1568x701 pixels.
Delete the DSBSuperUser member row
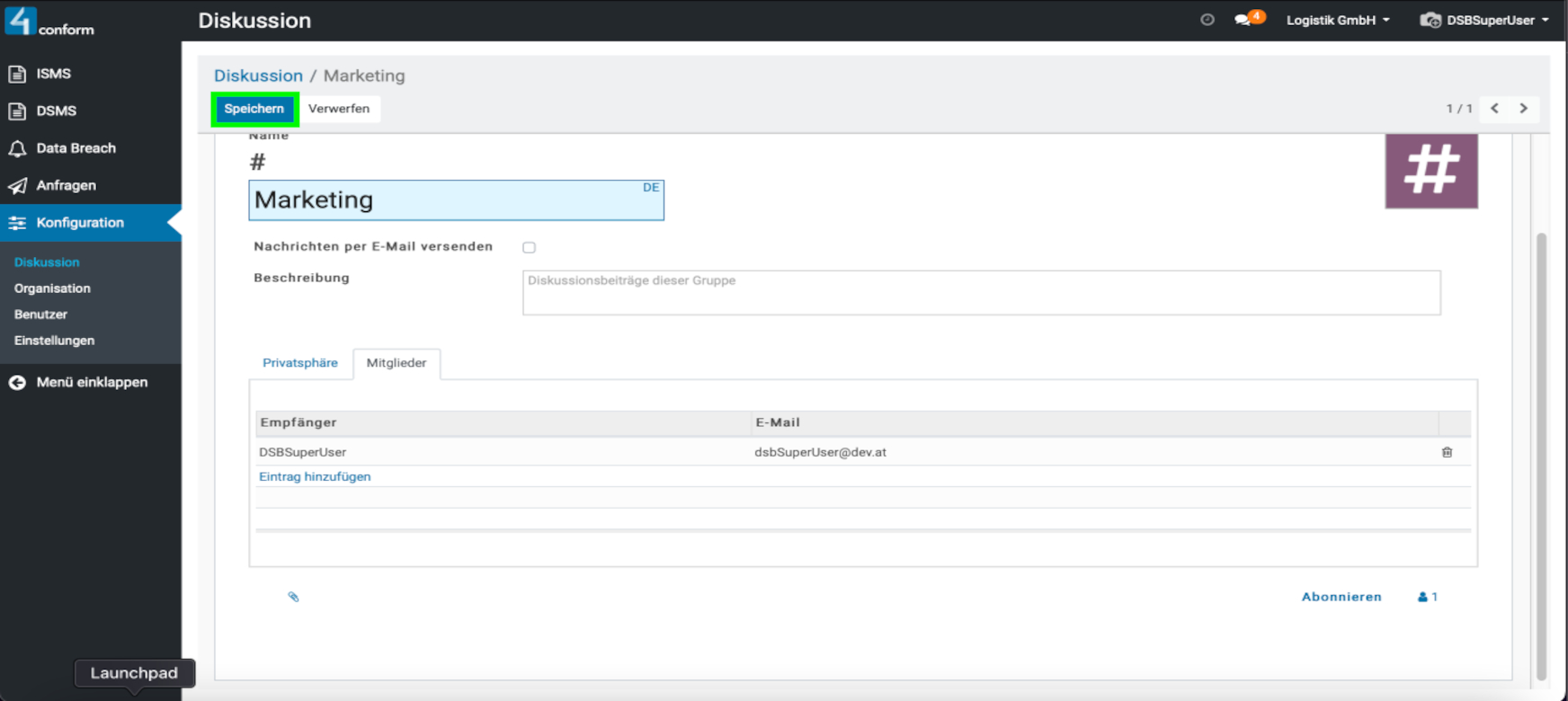tap(1447, 452)
